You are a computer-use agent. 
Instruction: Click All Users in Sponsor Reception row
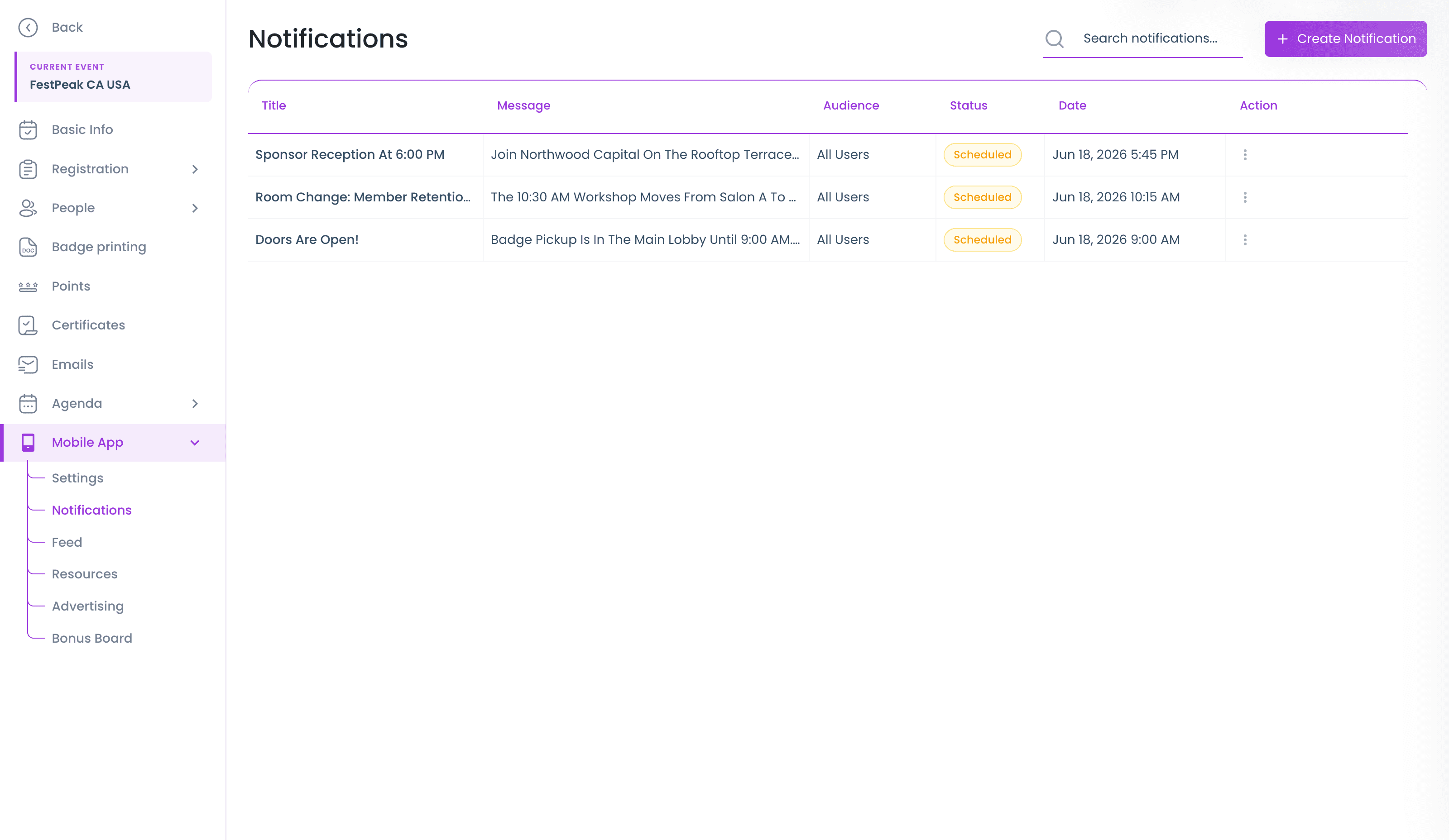[843, 154]
